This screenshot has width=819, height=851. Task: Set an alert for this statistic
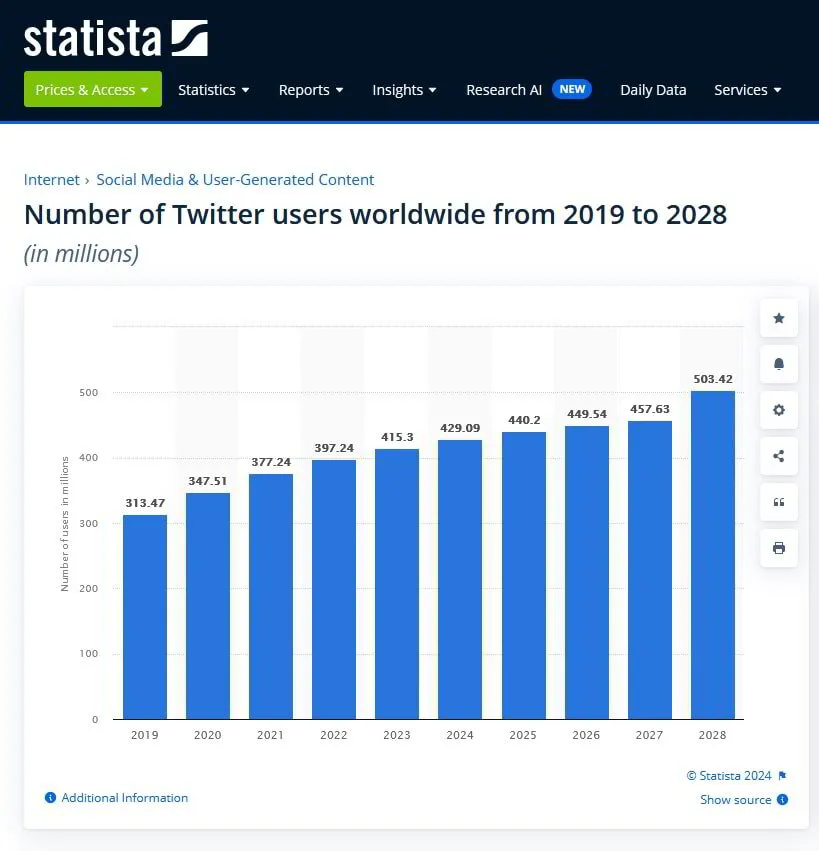coord(778,364)
